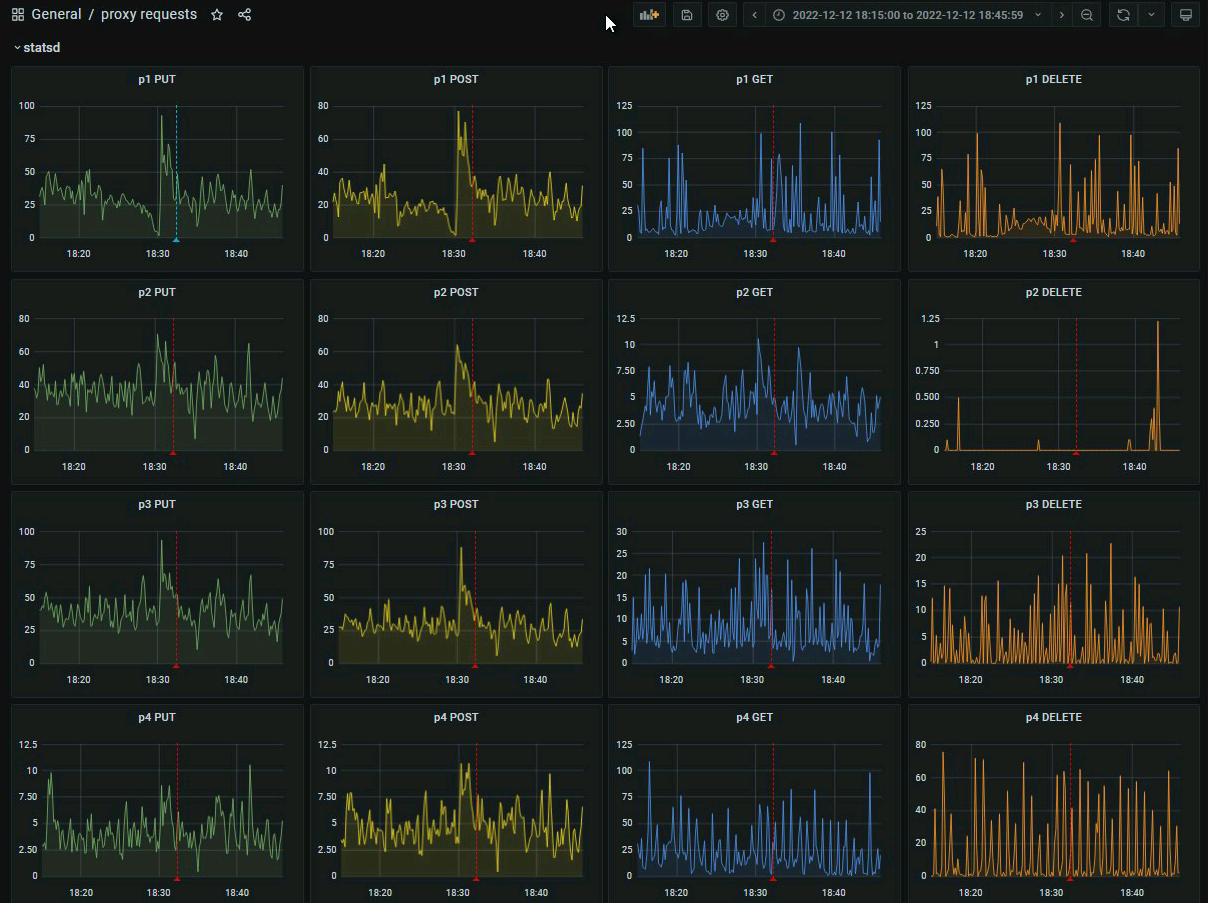Click red annotation marker in p4 GET
Viewport: 1208px width, 903px height.
point(773,878)
